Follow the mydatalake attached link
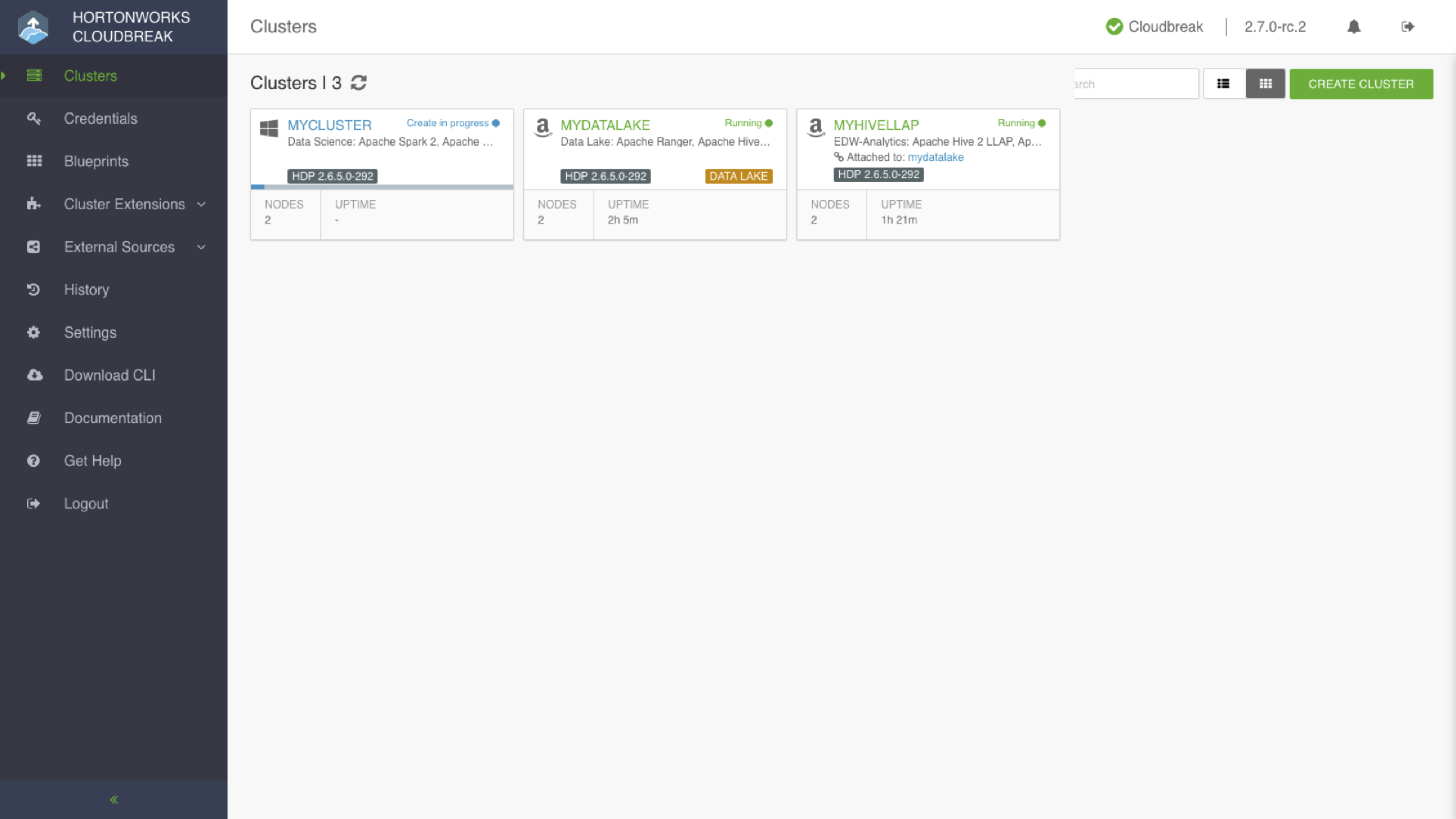This screenshot has width=1456, height=819. 936,157
